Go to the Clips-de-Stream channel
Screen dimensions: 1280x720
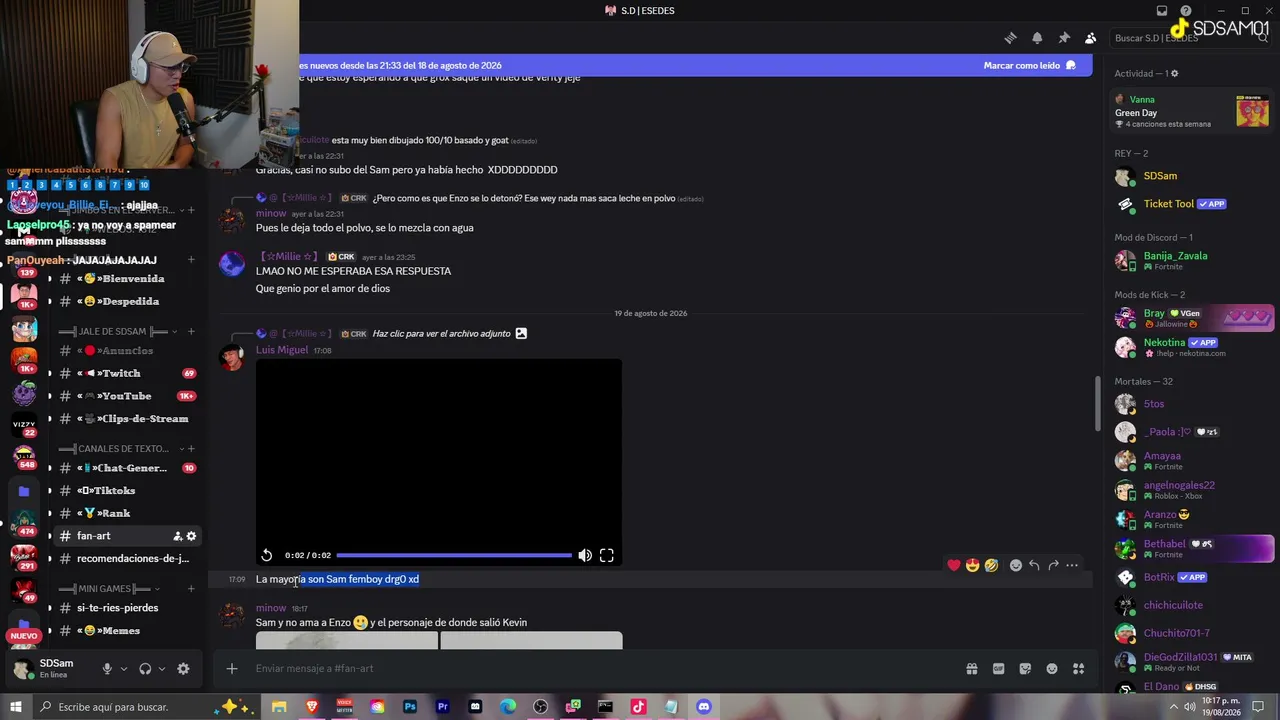pos(127,419)
